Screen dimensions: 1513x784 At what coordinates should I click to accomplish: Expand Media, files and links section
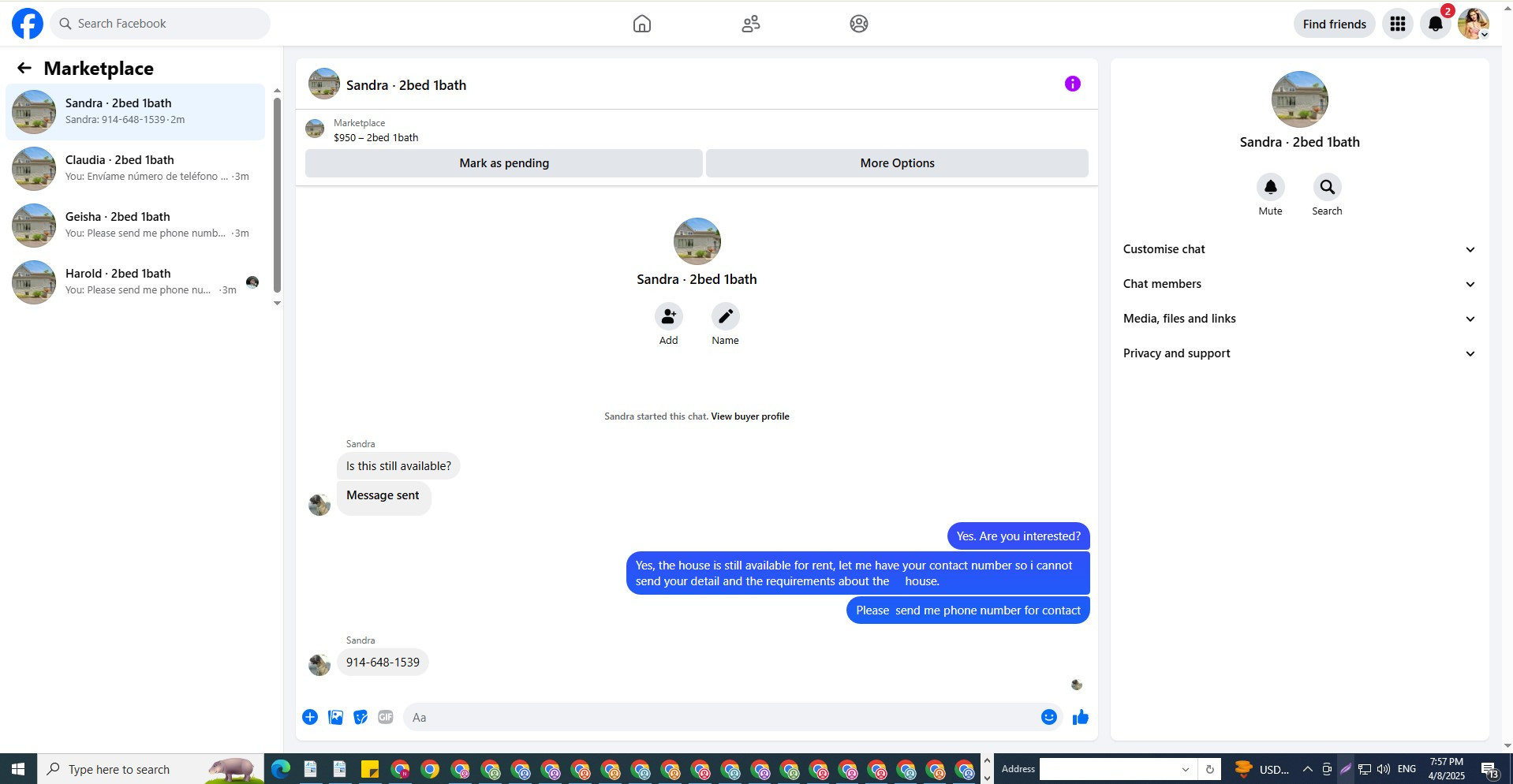click(x=1299, y=319)
